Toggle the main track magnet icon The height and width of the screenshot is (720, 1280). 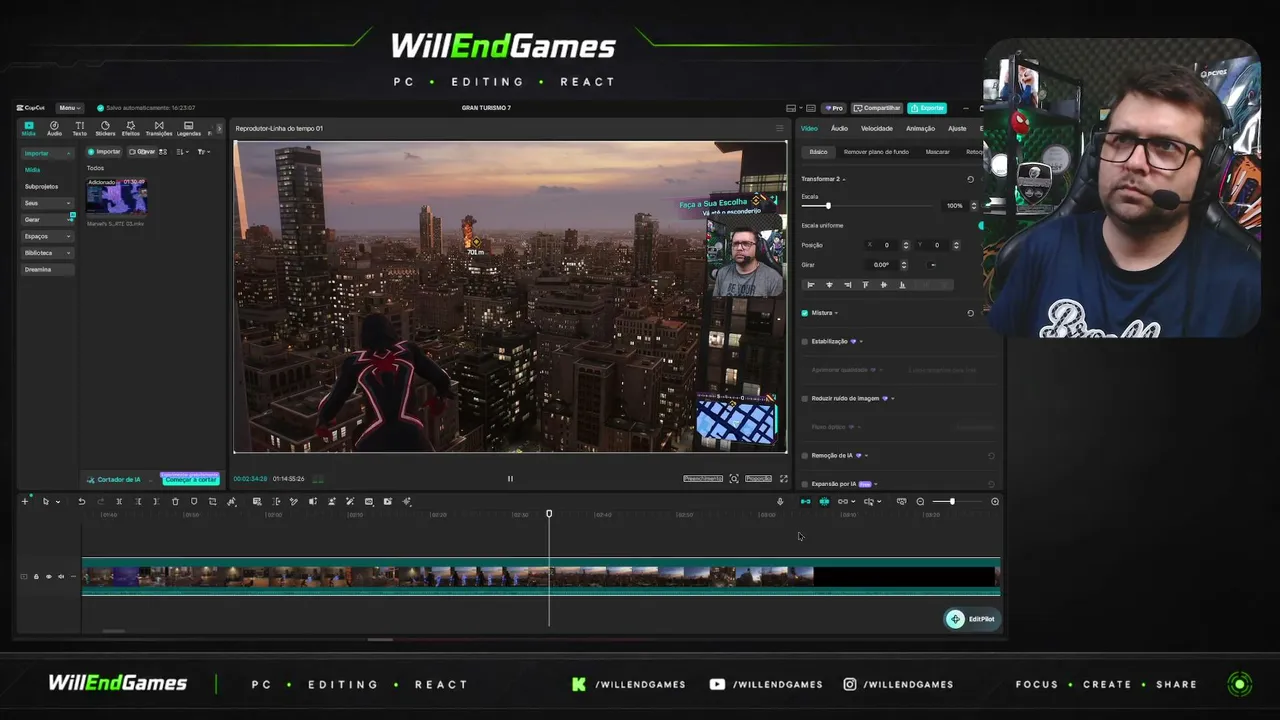tap(805, 501)
